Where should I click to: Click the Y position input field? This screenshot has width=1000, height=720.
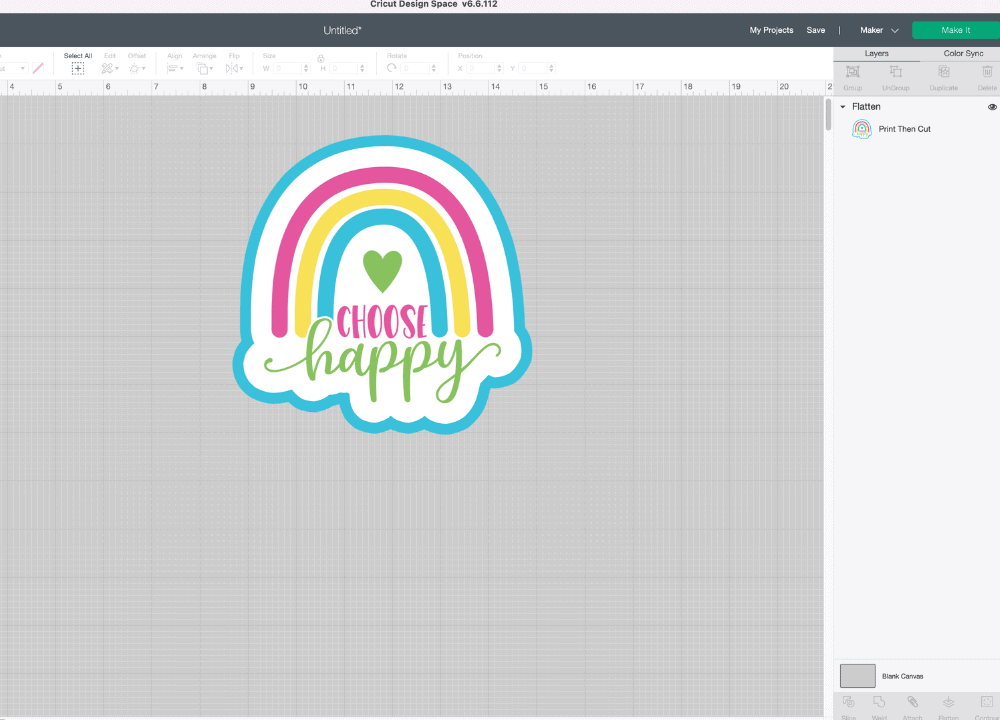533,68
